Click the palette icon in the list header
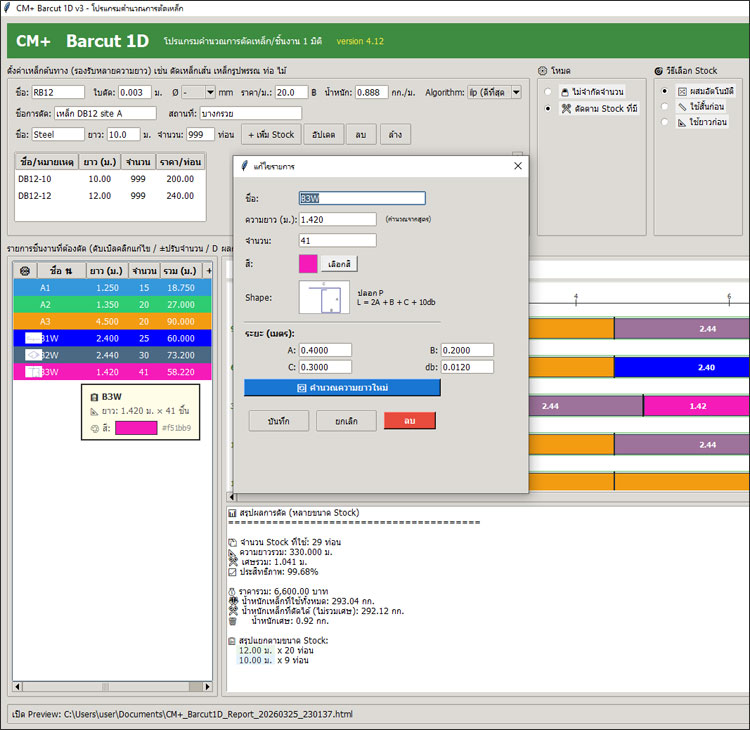 pos(25,270)
